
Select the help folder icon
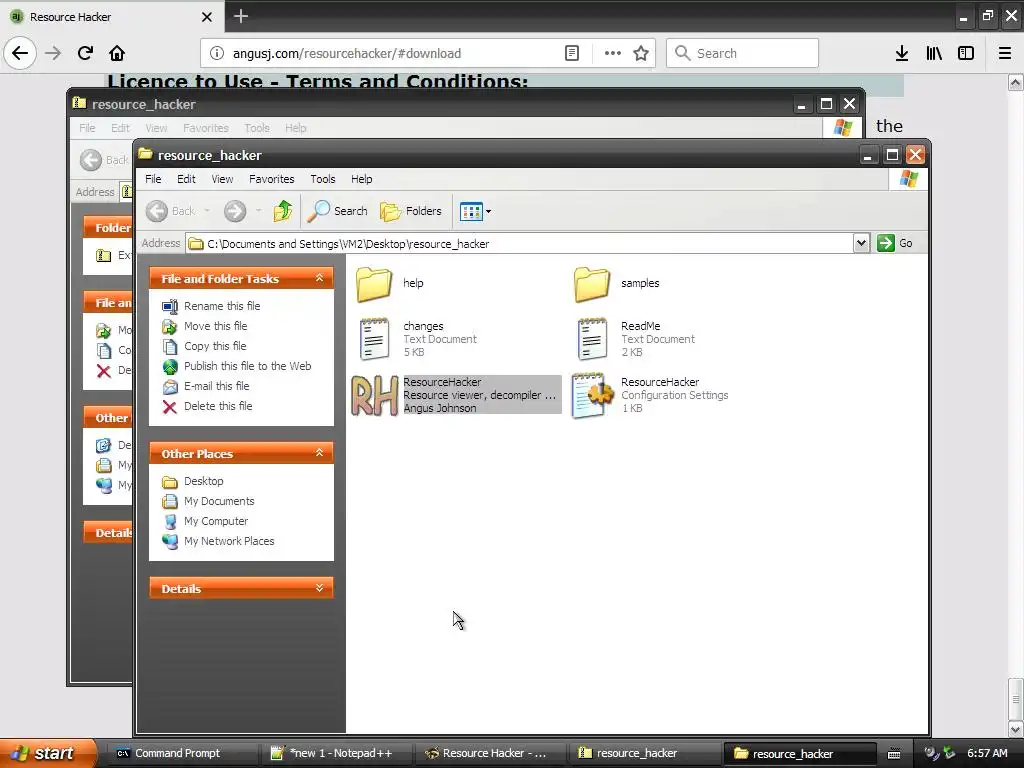click(374, 283)
